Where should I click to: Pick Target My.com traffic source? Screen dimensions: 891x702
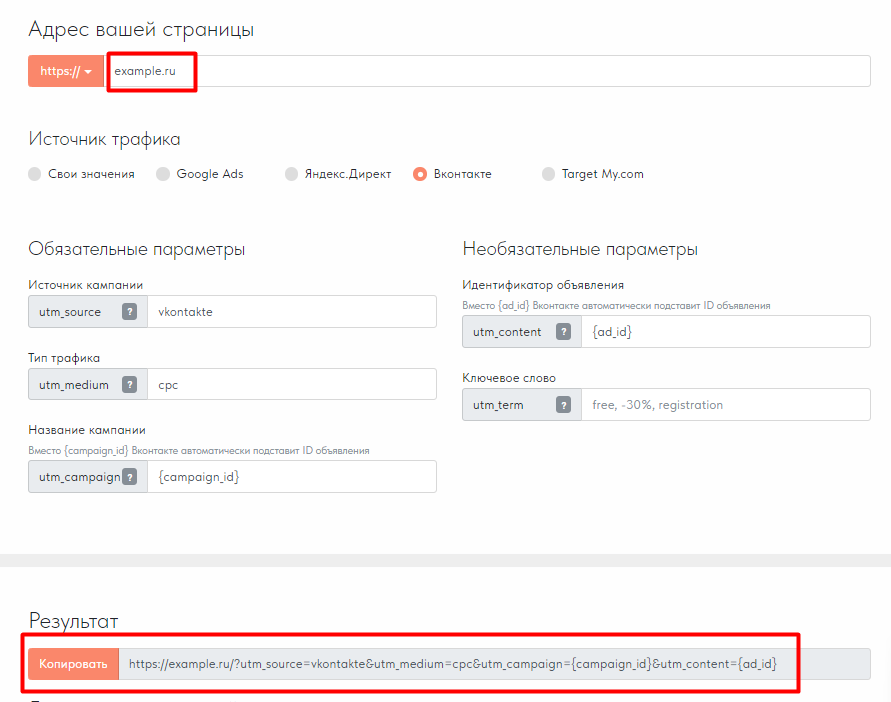(549, 174)
